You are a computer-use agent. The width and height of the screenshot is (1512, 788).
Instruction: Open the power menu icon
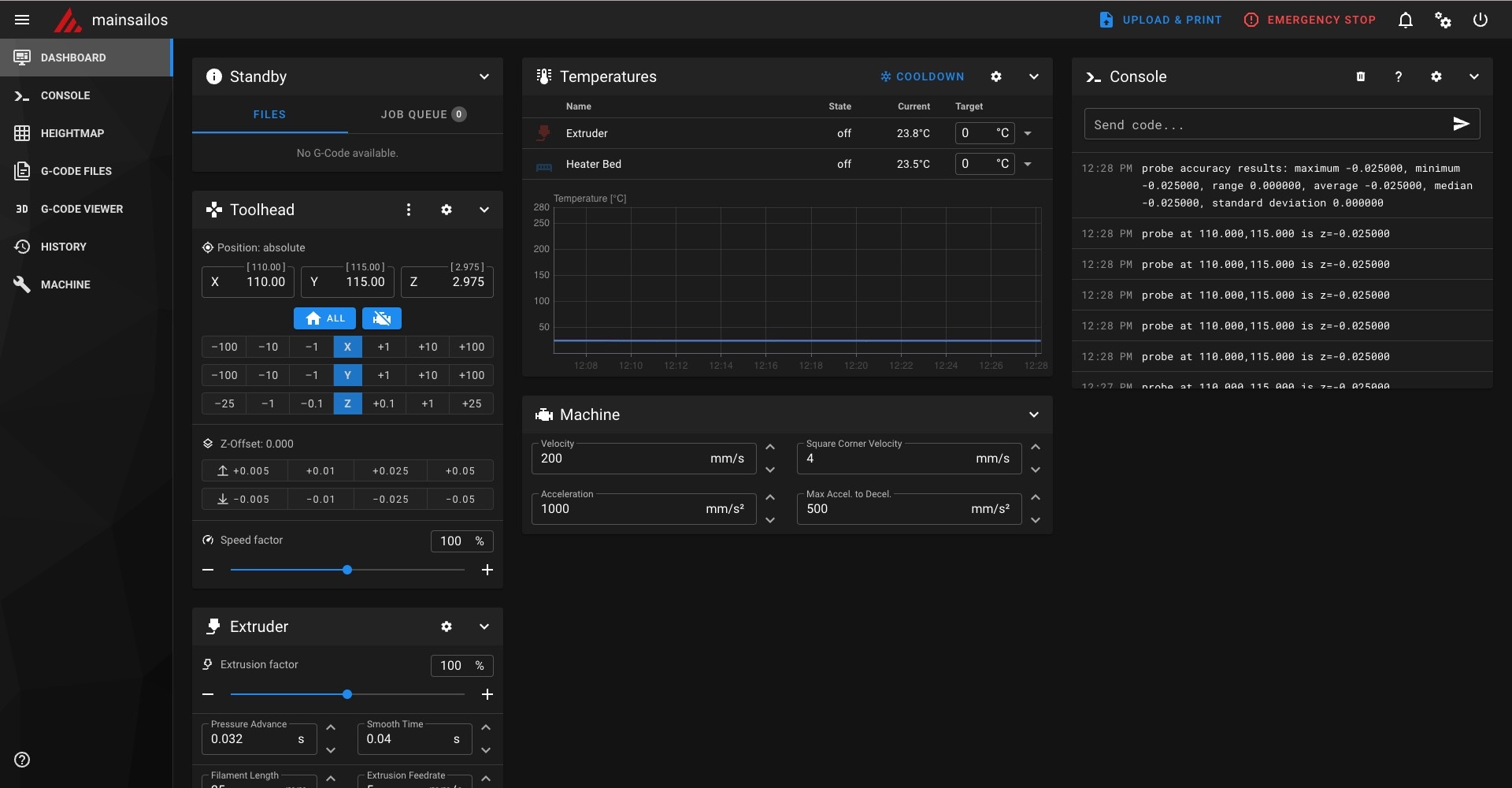(x=1480, y=20)
